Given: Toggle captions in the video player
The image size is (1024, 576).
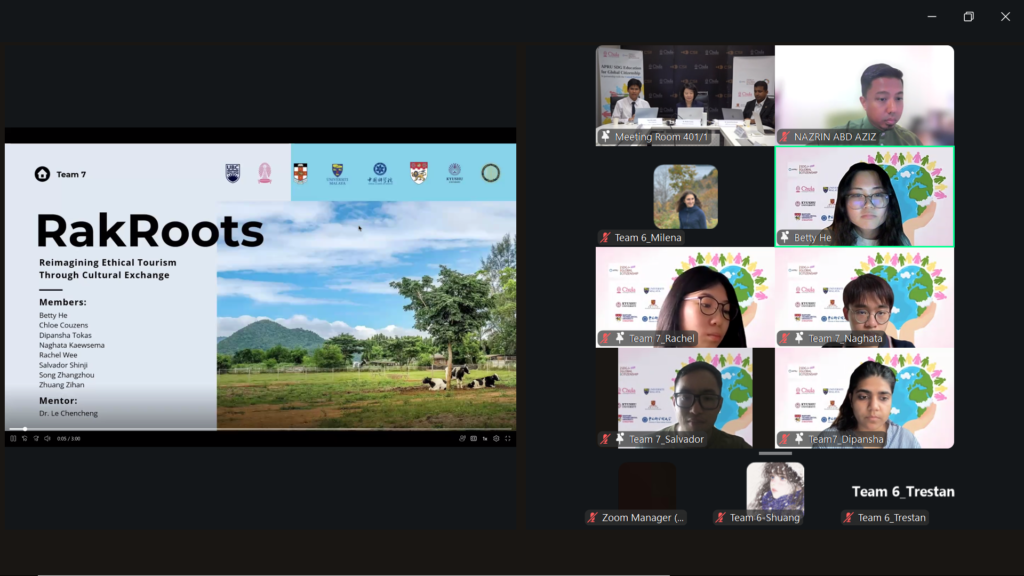Looking at the screenshot, I should [x=473, y=439].
